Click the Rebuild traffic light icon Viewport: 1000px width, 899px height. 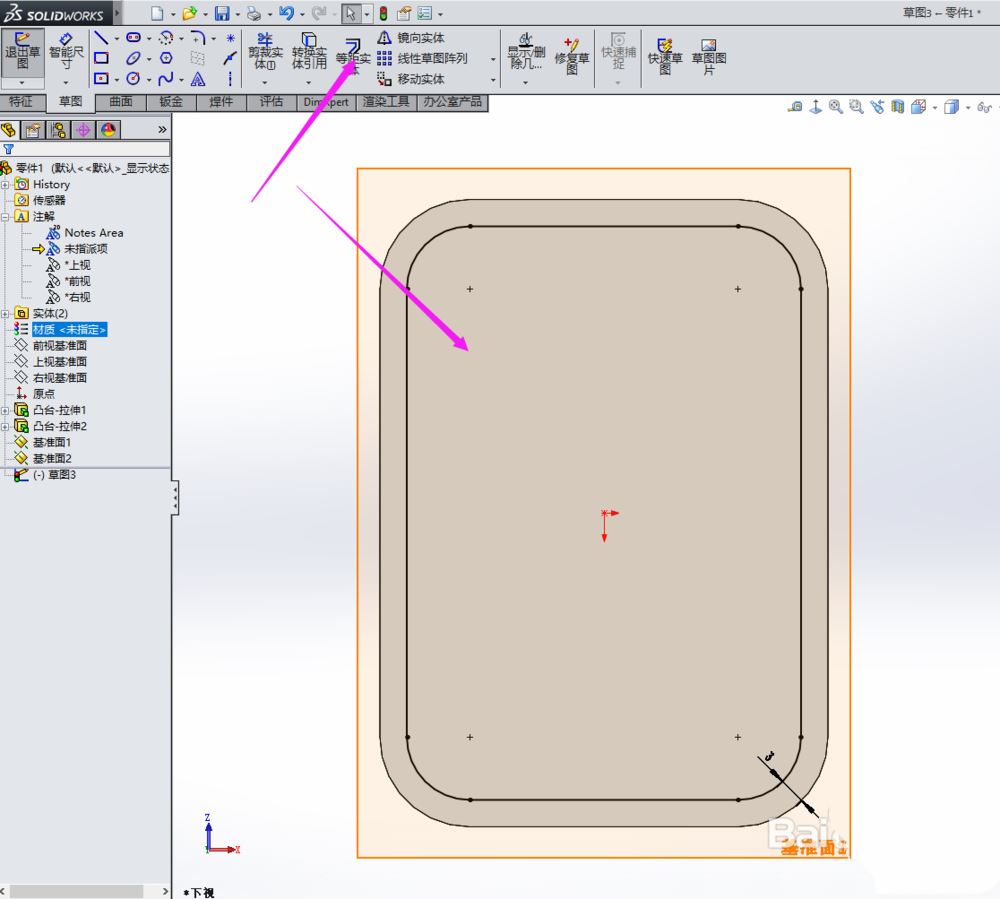coord(383,13)
